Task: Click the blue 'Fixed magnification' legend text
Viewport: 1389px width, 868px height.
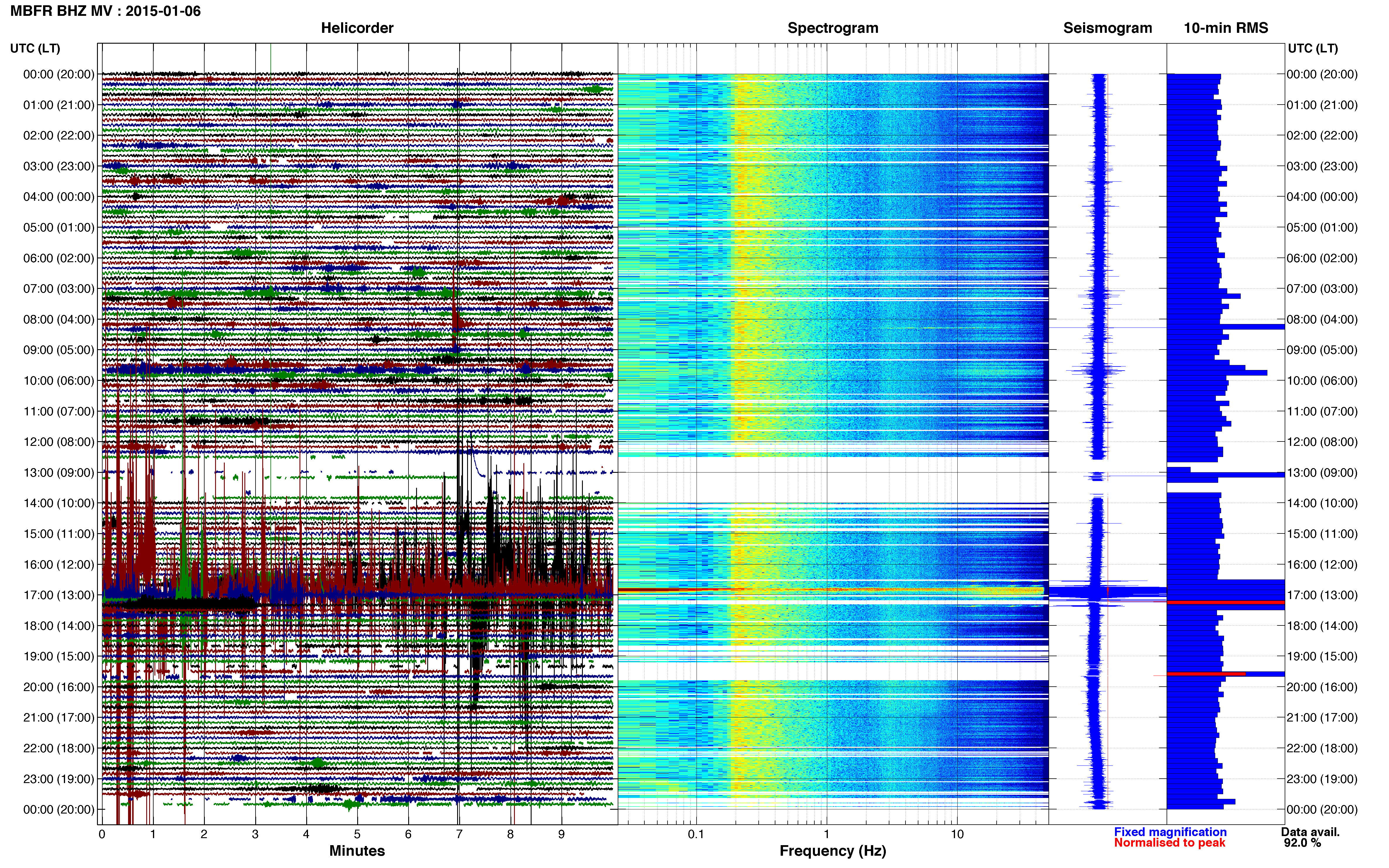Action: [x=1170, y=832]
